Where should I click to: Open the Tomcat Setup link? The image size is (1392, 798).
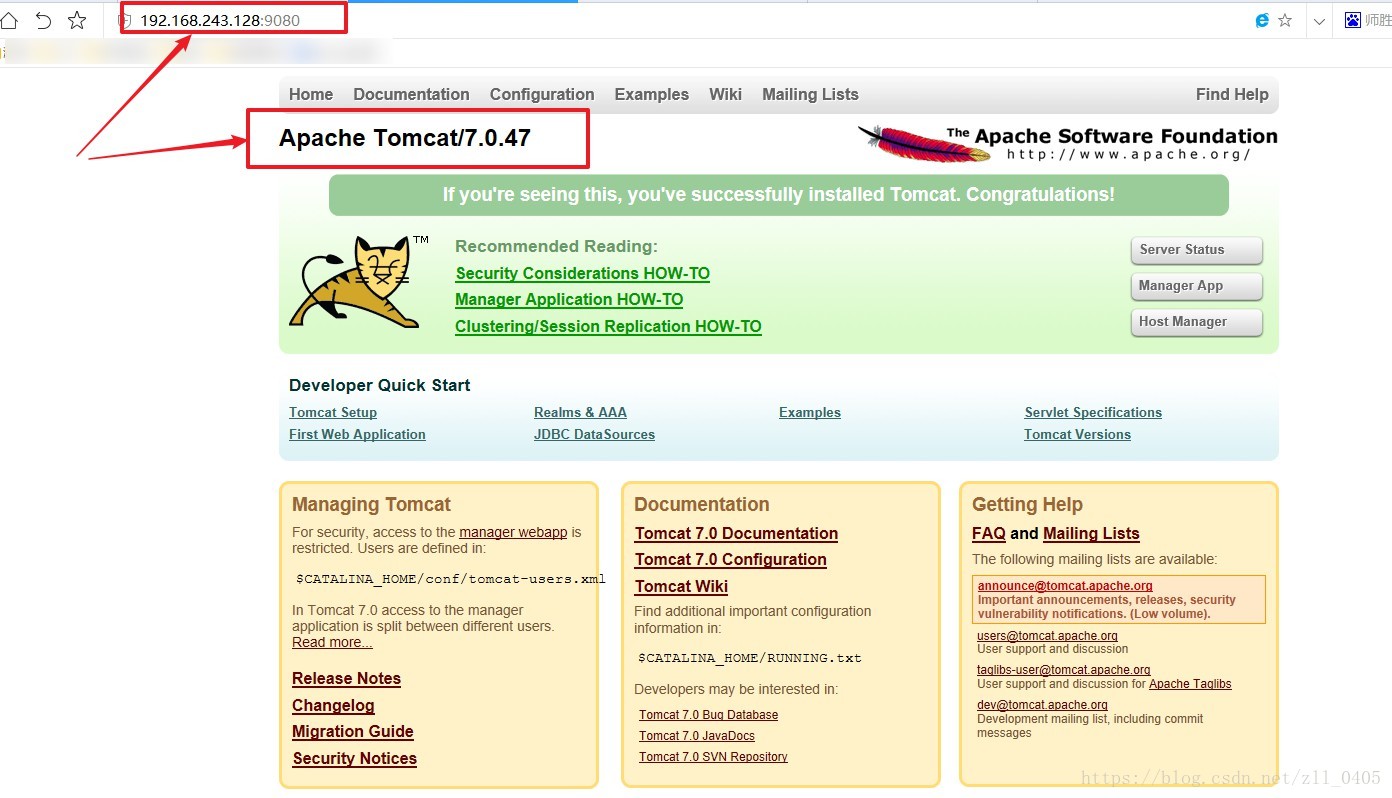(333, 412)
